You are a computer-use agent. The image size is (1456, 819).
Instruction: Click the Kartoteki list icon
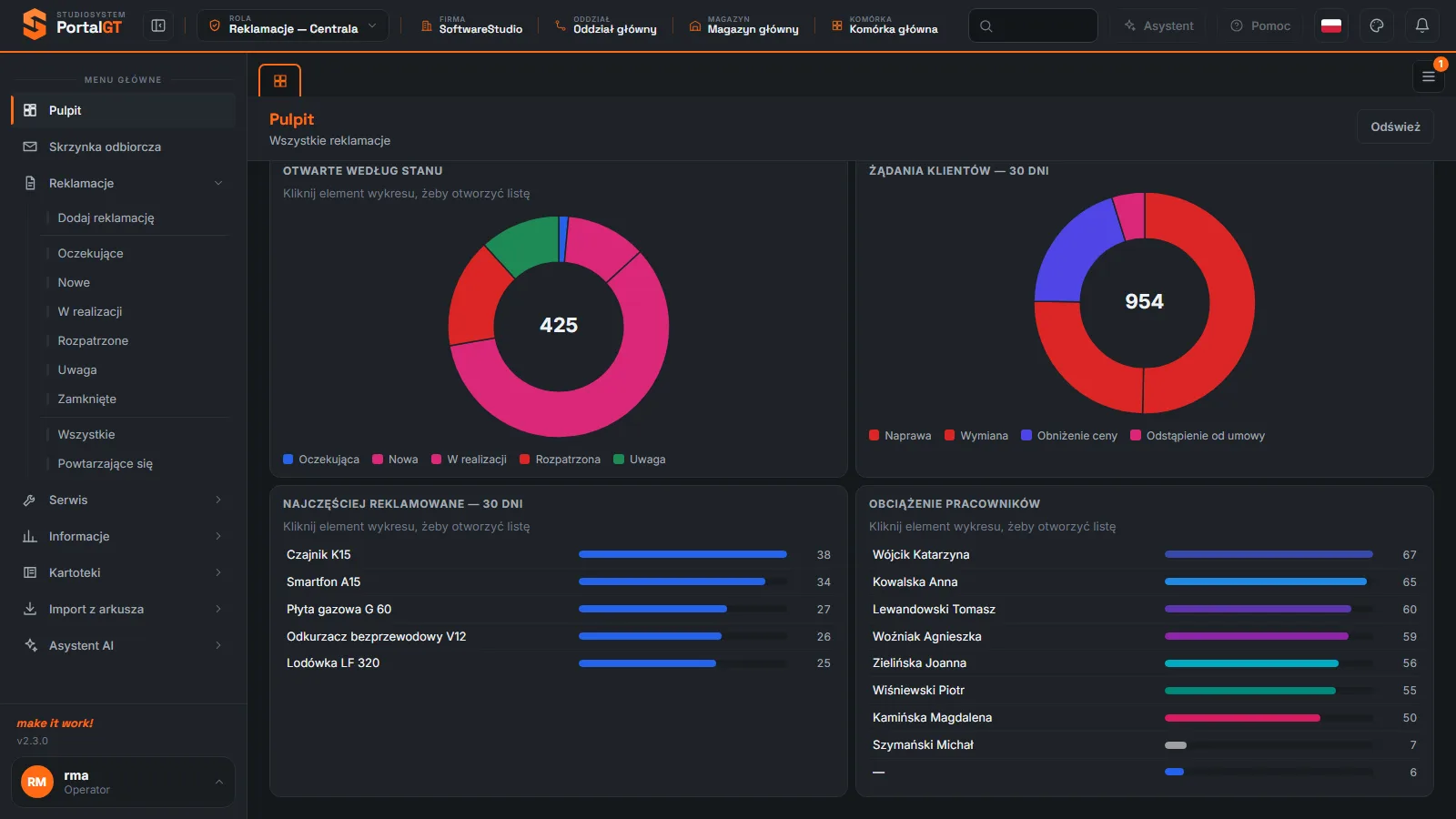coord(30,572)
